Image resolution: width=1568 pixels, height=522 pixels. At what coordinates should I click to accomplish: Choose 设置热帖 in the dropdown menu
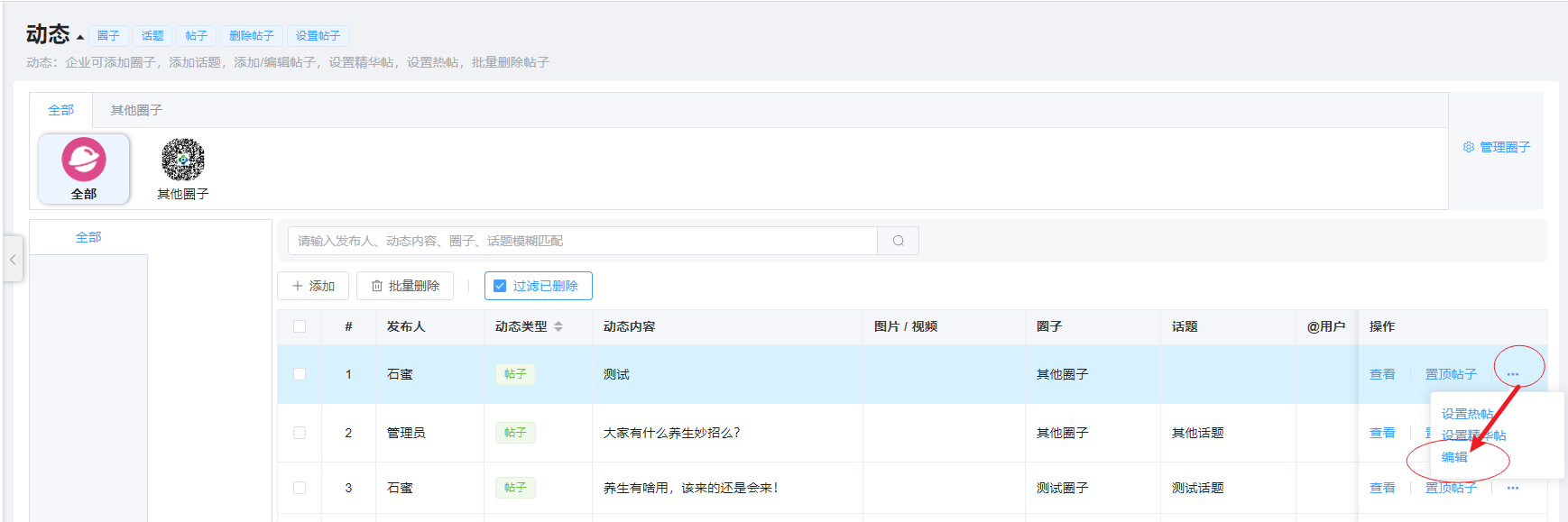tap(1467, 414)
